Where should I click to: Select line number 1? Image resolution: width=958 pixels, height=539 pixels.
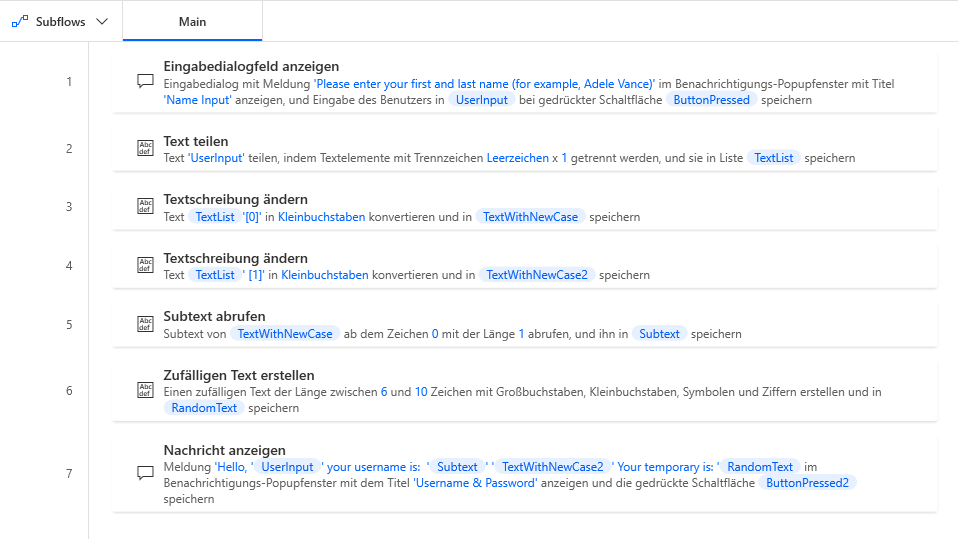click(69, 81)
